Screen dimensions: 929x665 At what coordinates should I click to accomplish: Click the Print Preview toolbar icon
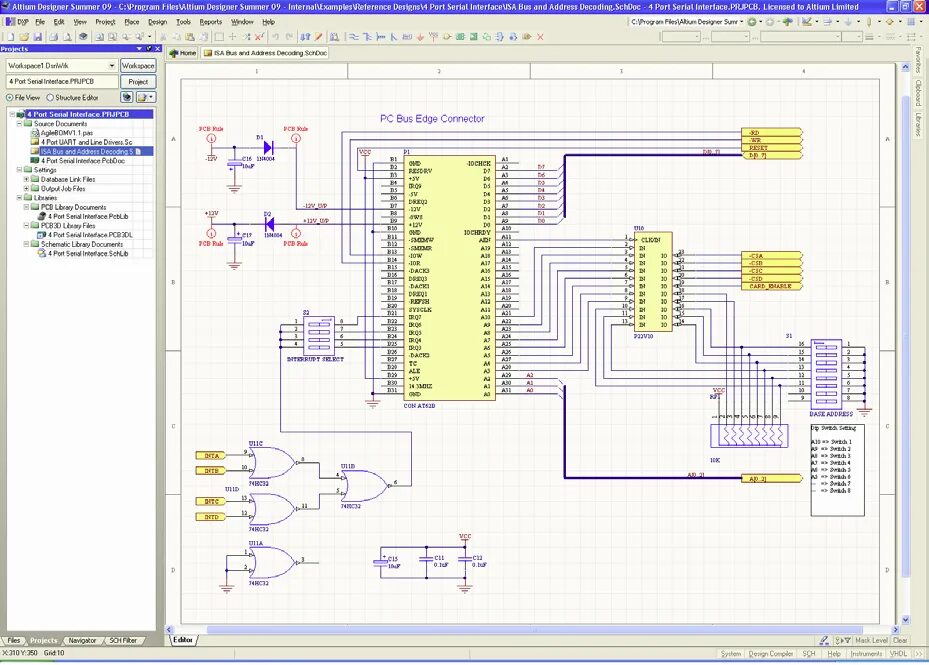(x=68, y=37)
